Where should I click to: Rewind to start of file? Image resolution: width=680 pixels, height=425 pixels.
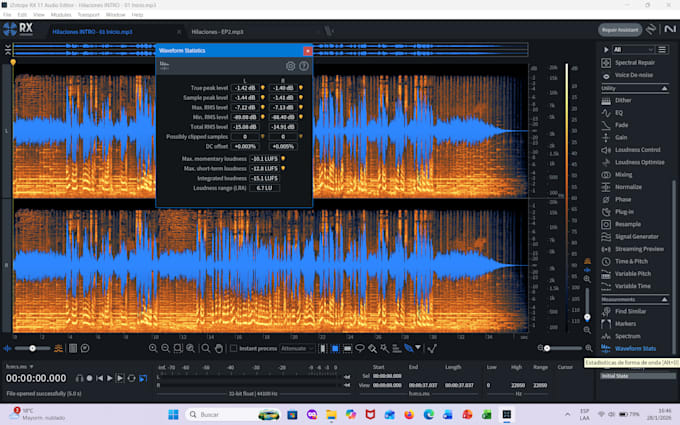pos(99,378)
